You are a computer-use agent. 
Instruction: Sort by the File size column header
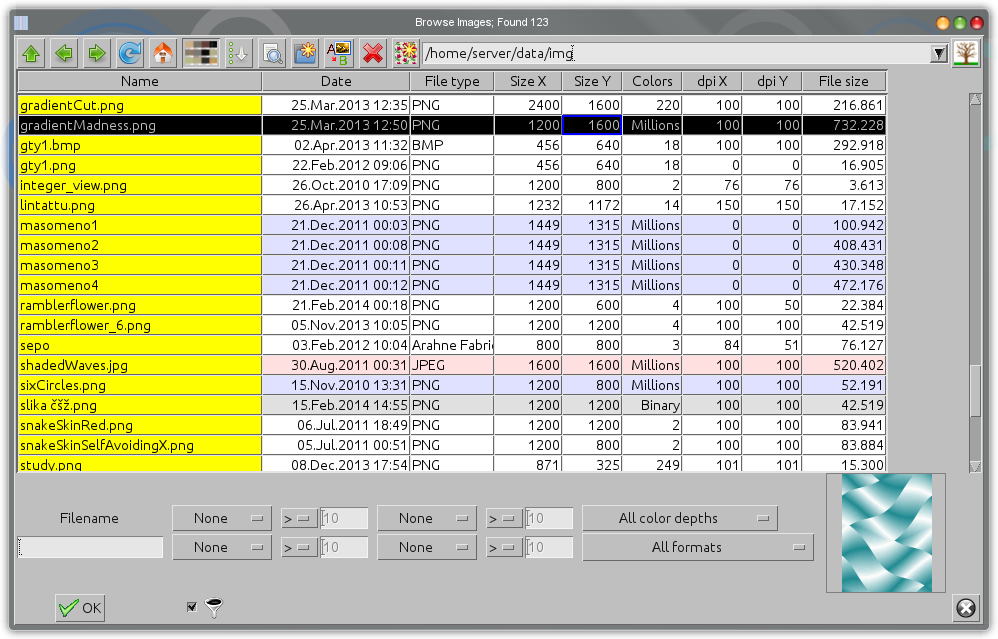coord(843,81)
